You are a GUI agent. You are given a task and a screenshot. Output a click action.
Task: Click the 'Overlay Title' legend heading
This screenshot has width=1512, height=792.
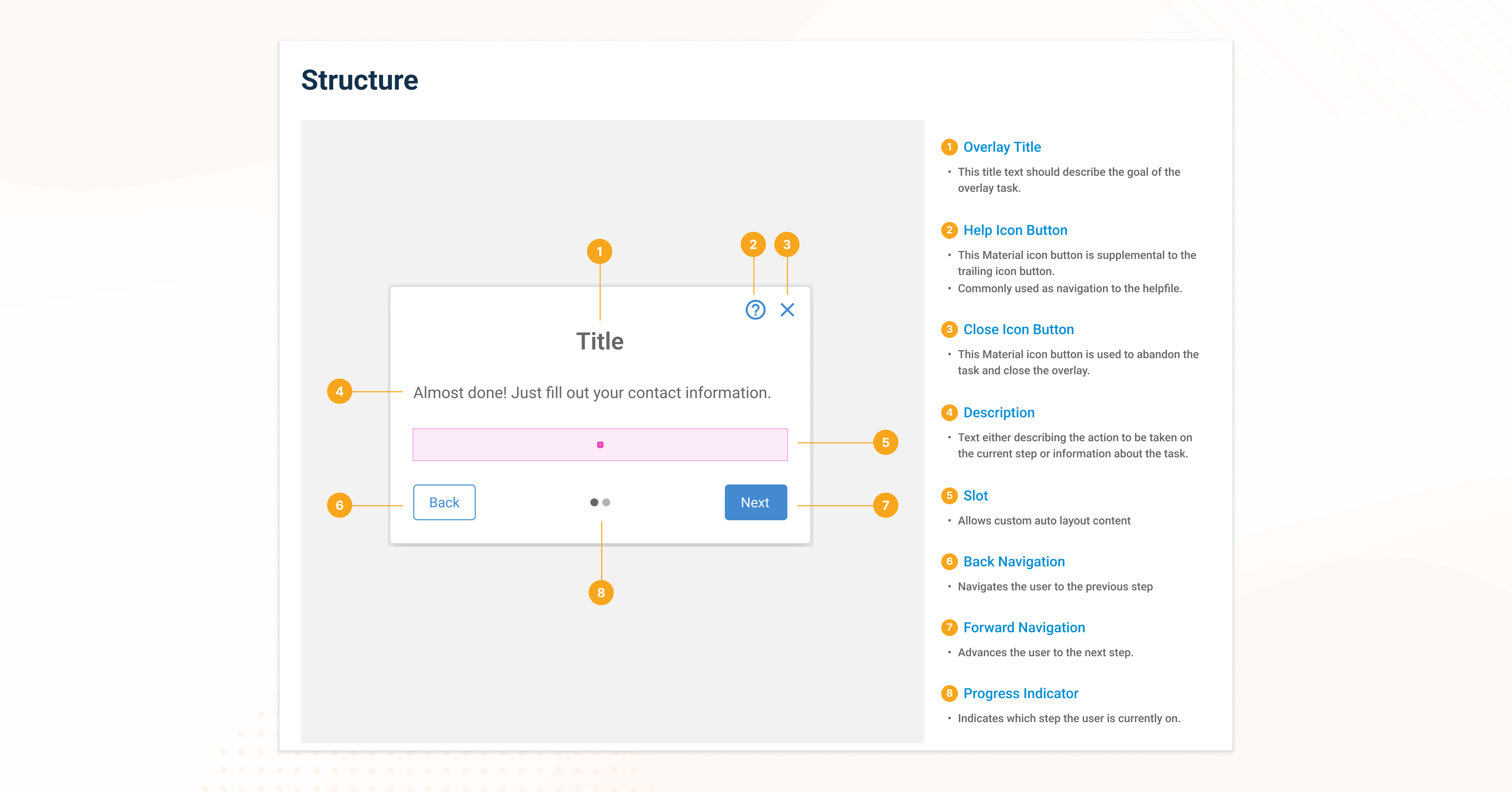click(1002, 147)
